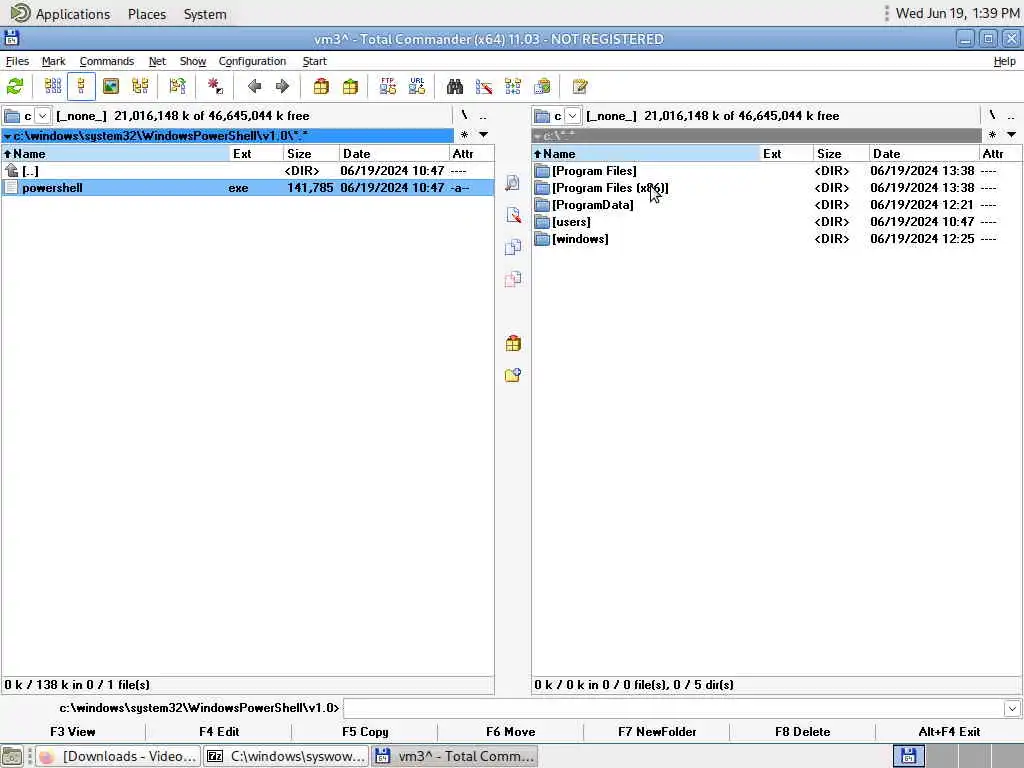Open the right panel drive dropdown
The image size is (1024, 768).
[x=573, y=116]
